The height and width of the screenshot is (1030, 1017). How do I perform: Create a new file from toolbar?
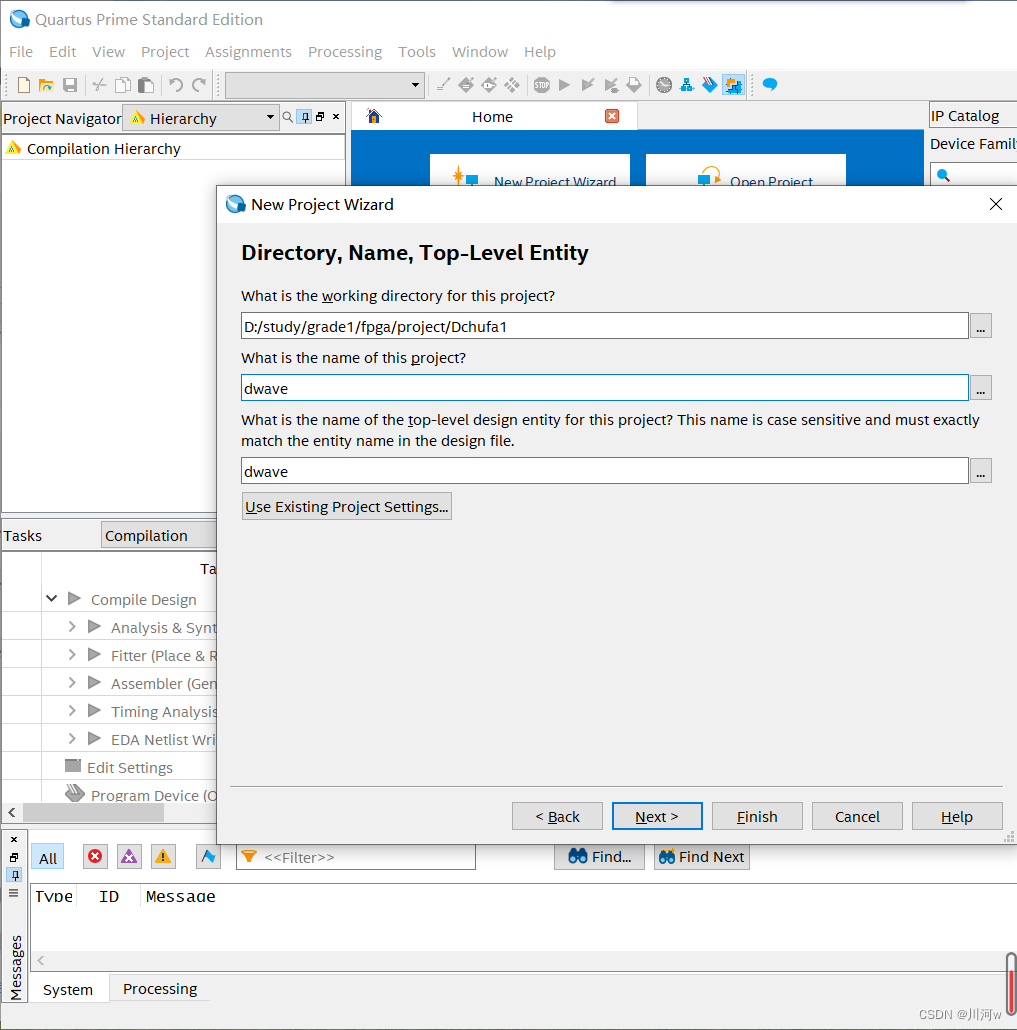pos(24,85)
